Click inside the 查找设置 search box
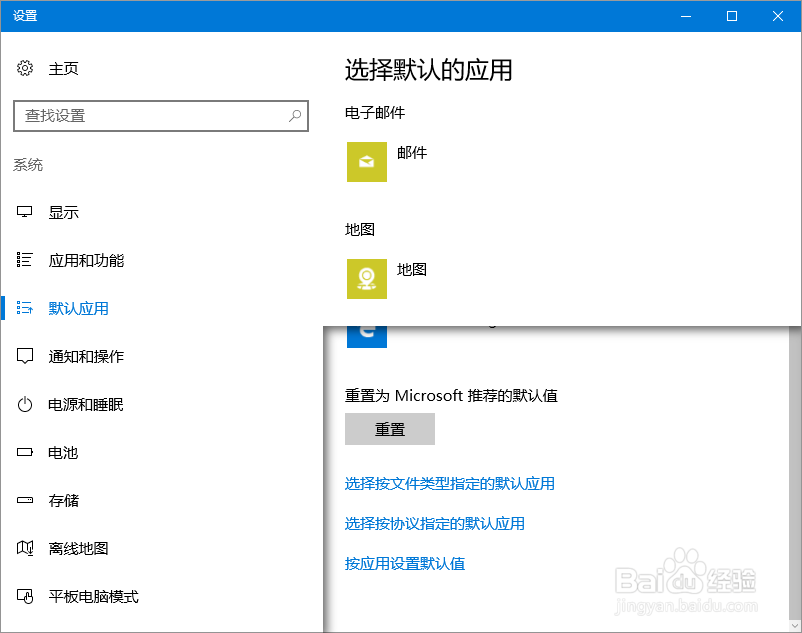This screenshot has width=802, height=633. (160, 116)
